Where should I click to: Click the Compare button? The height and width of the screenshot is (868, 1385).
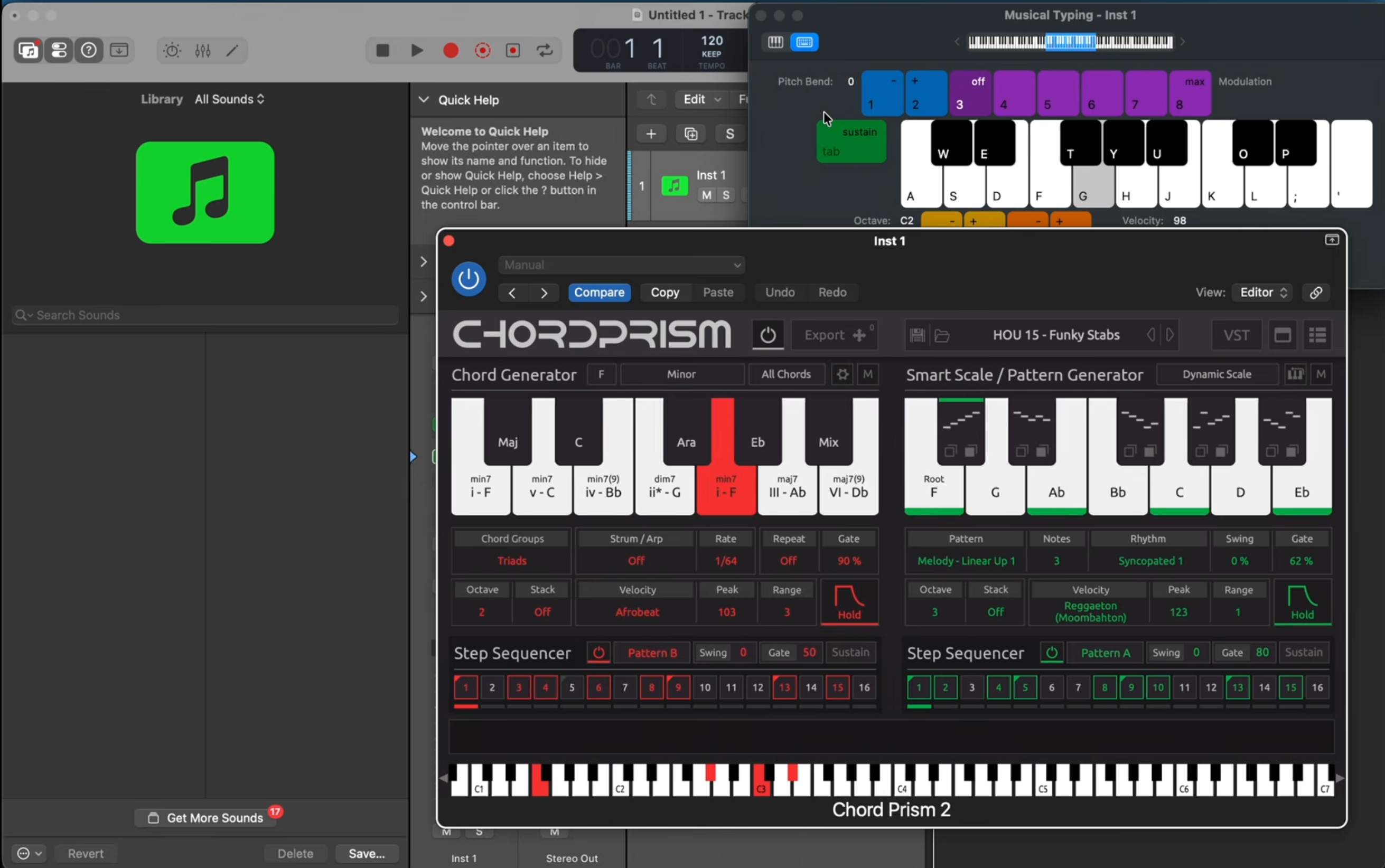click(599, 293)
